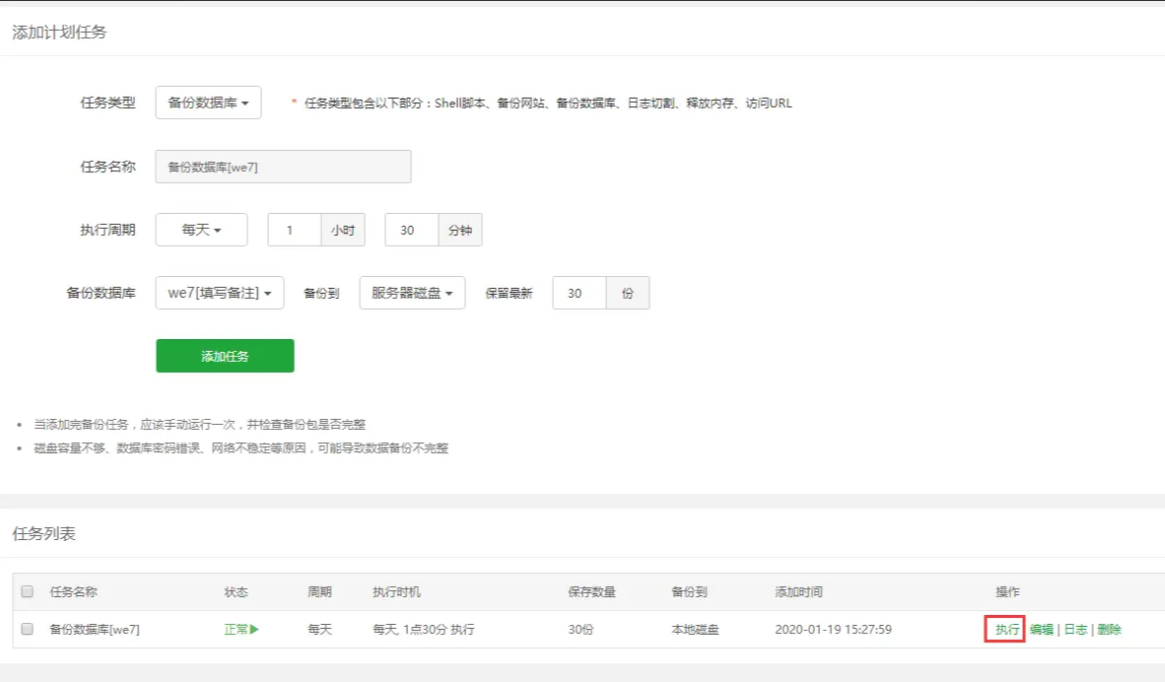Click the 执行 link to run the task
Image resolution: width=1165 pixels, height=682 pixels.
click(x=1006, y=630)
